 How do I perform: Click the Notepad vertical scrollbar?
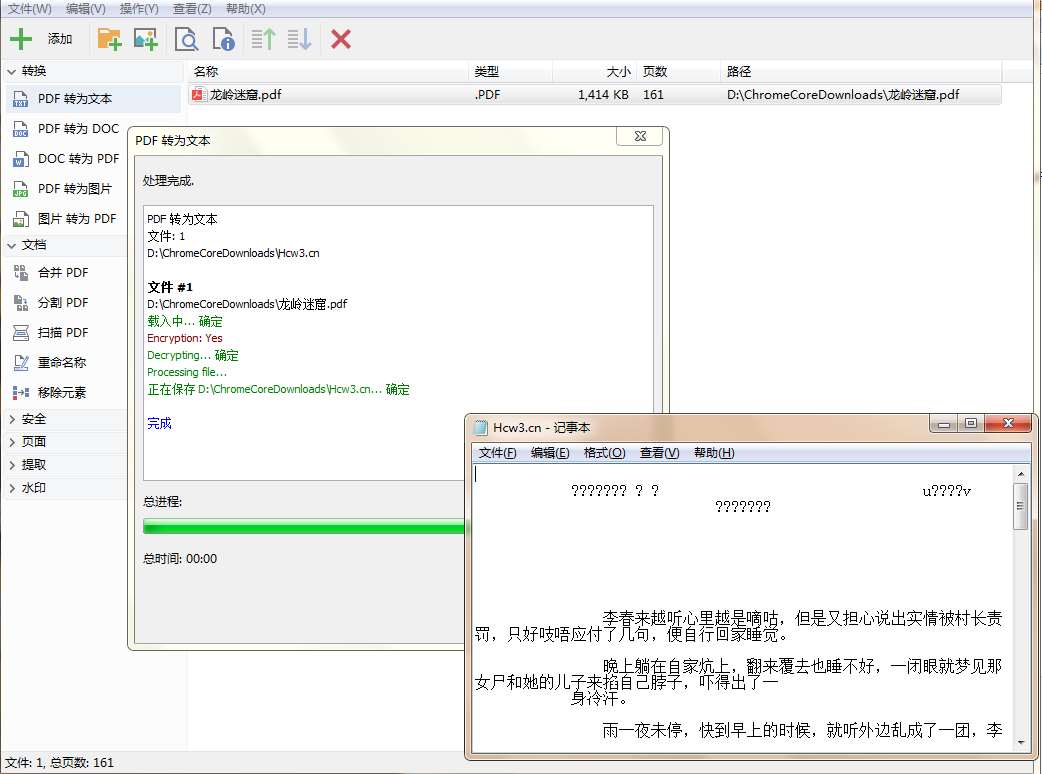pos(1020,600)
